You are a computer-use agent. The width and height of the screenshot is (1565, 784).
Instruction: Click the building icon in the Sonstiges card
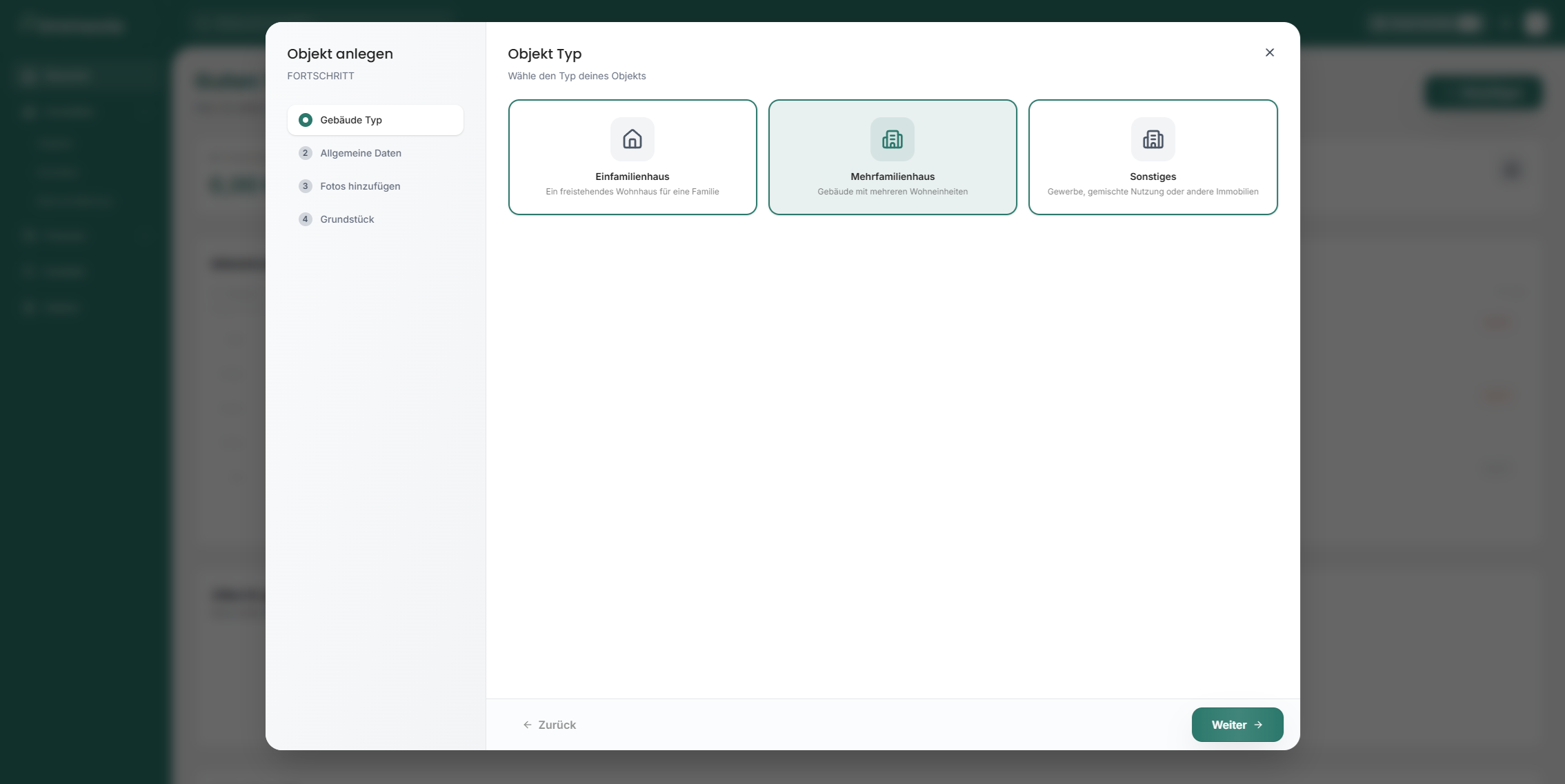(x=1153, y=139)
